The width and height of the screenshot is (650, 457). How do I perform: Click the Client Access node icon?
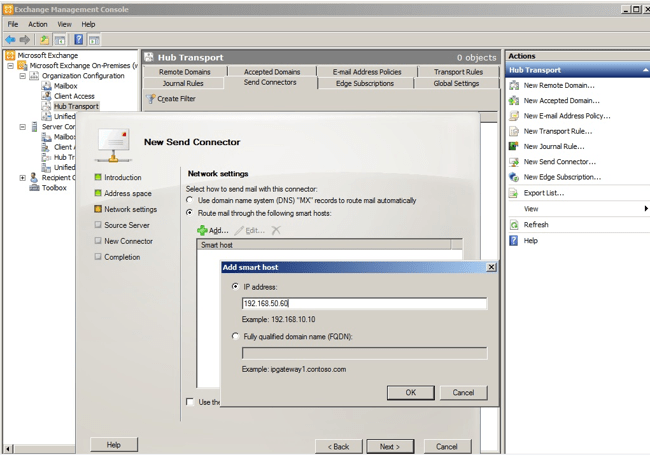[46, 96]
